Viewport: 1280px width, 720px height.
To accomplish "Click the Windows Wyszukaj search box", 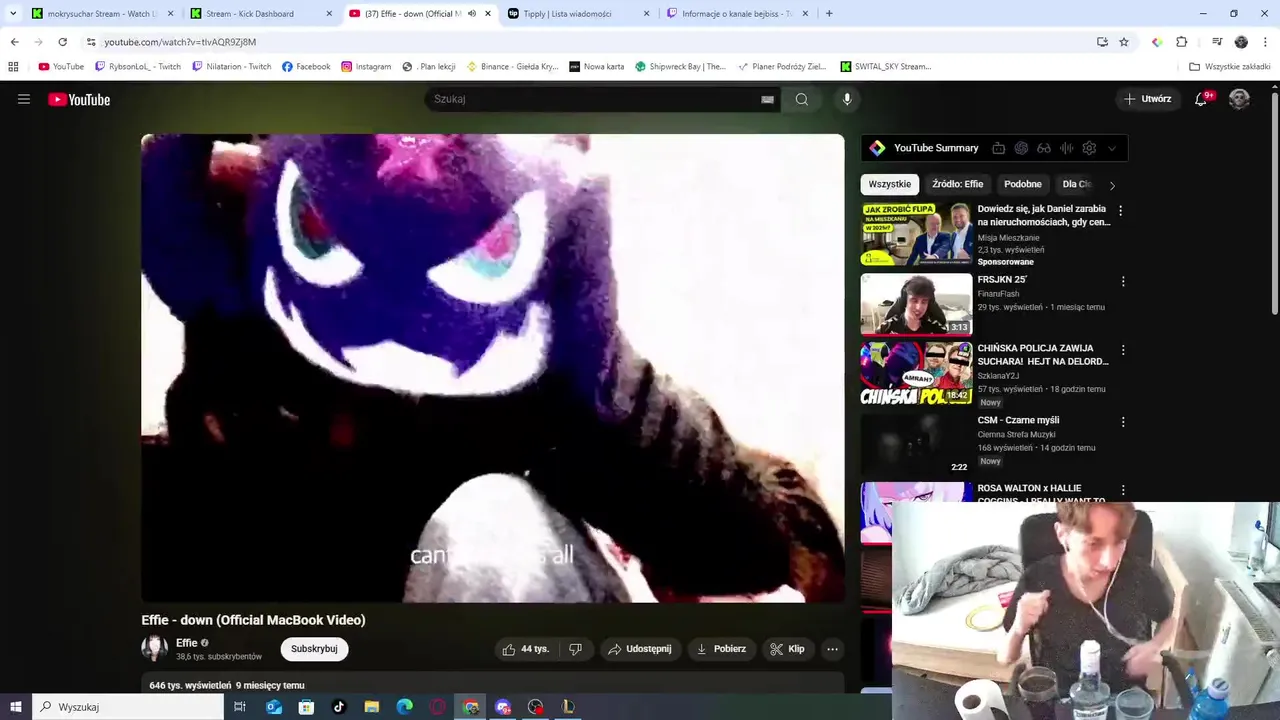I will tap(128, 707).
